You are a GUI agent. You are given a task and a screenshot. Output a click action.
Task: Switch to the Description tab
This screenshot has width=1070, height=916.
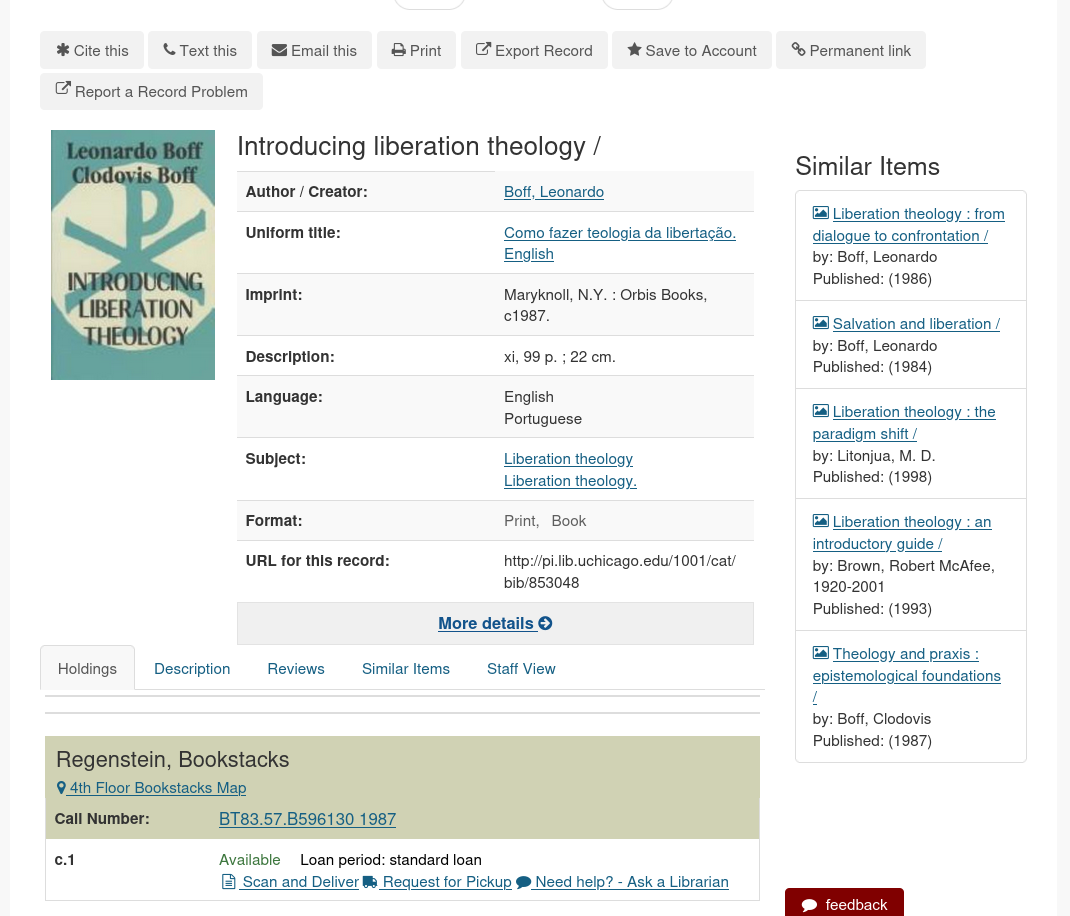[x=192, y=668]
